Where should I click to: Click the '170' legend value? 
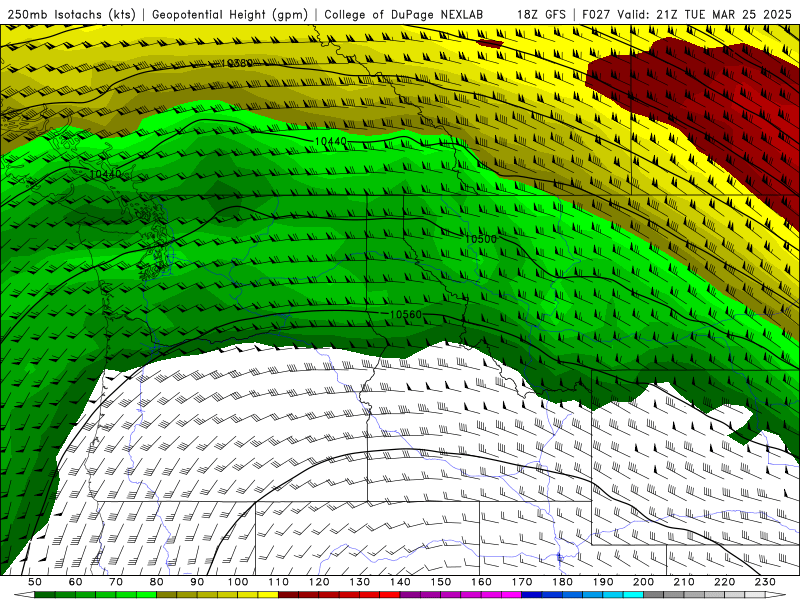[522, 582]
